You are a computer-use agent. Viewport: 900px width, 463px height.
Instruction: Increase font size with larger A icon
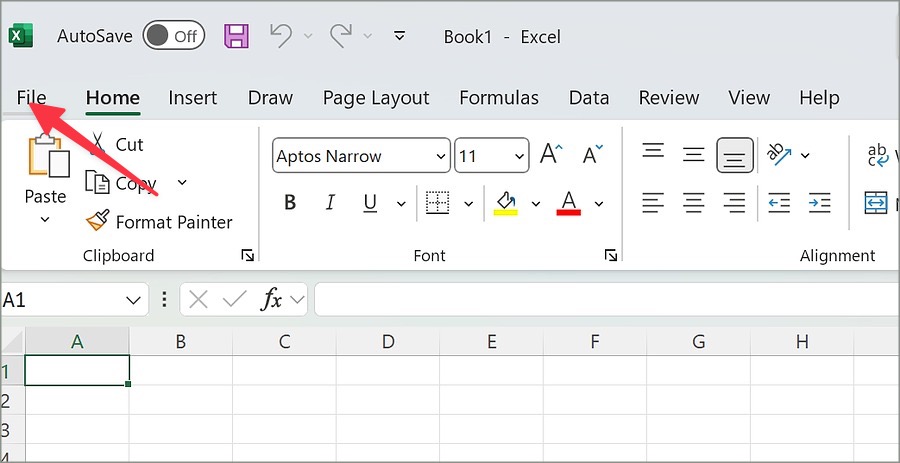pos(551,155)
